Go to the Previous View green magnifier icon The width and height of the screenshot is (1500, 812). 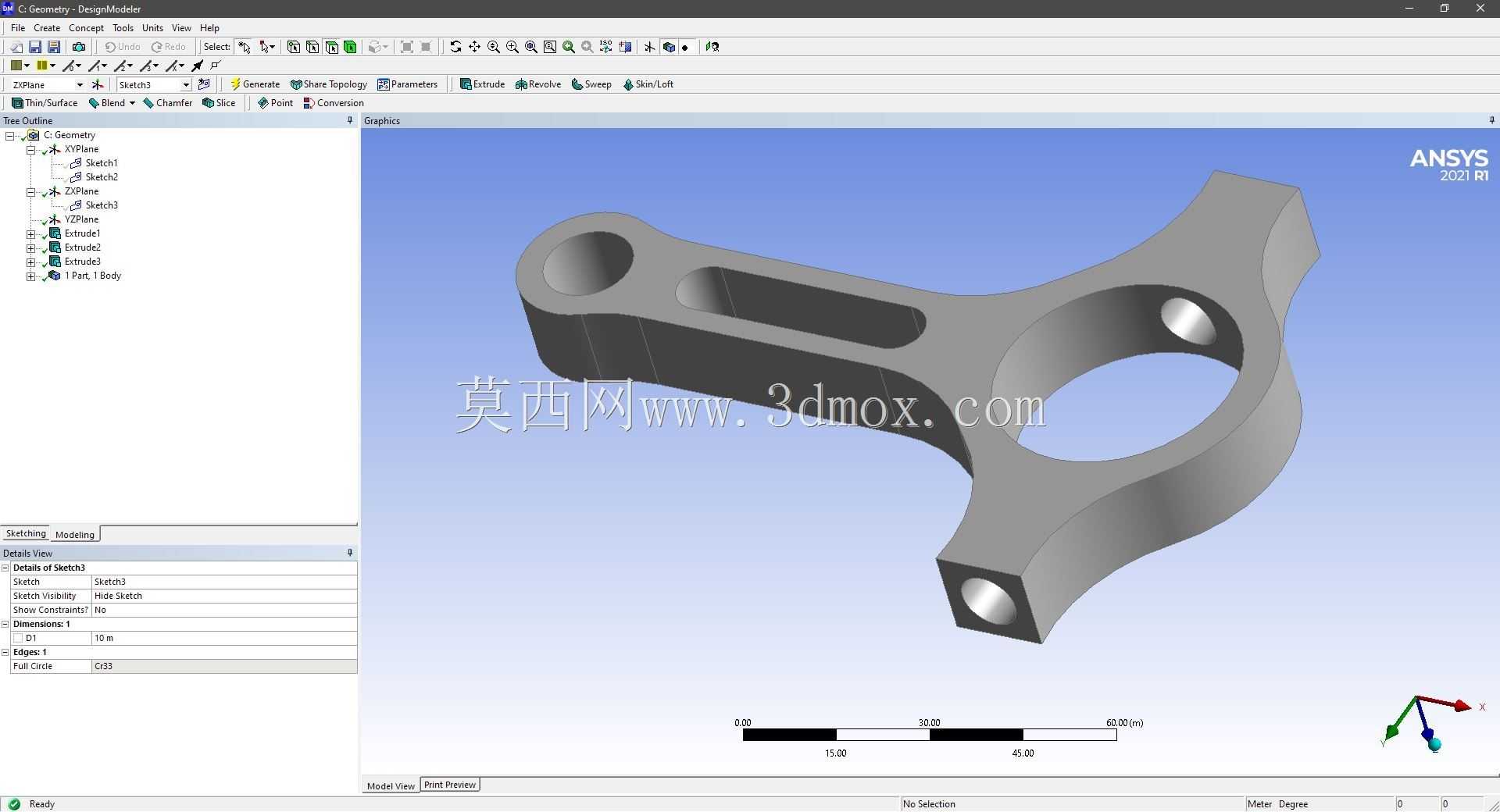[x=569, y=47]
